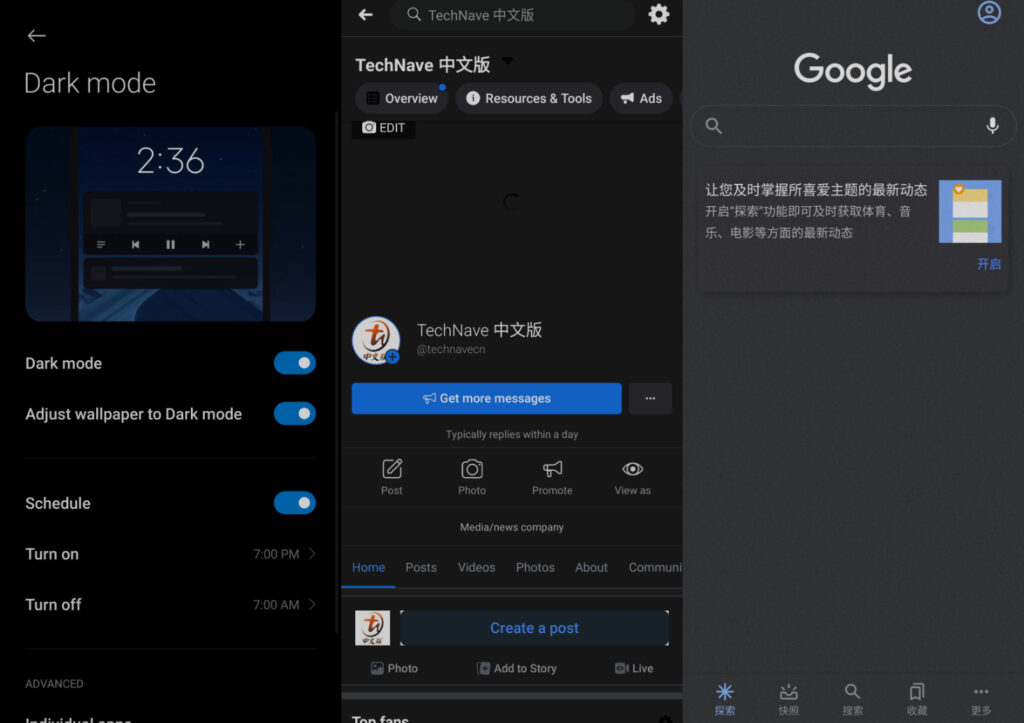Tap the Get more messages button
This screenshot has width=1024, height=723.
coord(487,398)
